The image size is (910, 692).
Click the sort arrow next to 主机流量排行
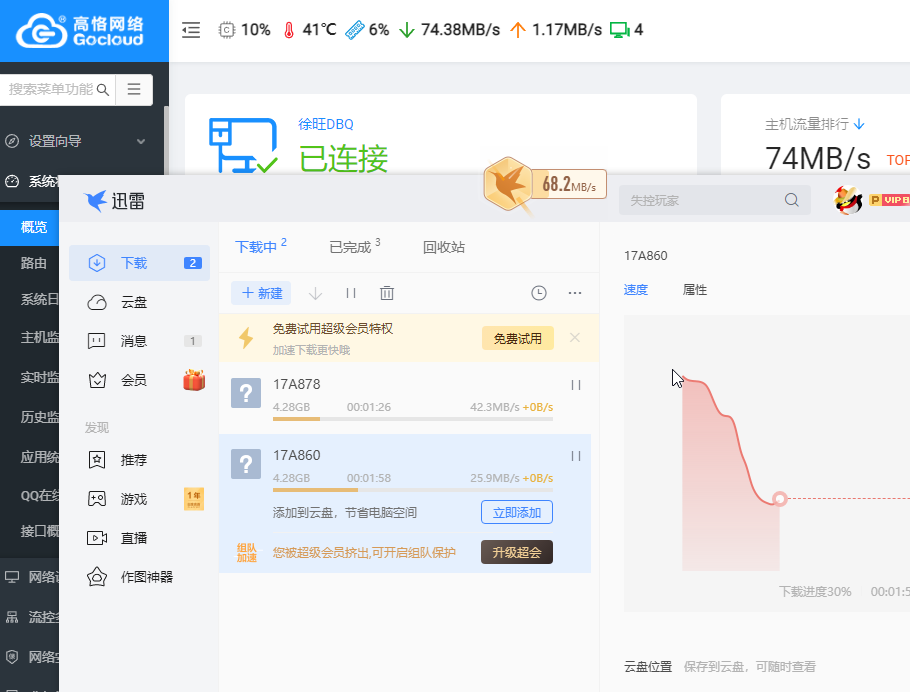(x=860, y=124)
